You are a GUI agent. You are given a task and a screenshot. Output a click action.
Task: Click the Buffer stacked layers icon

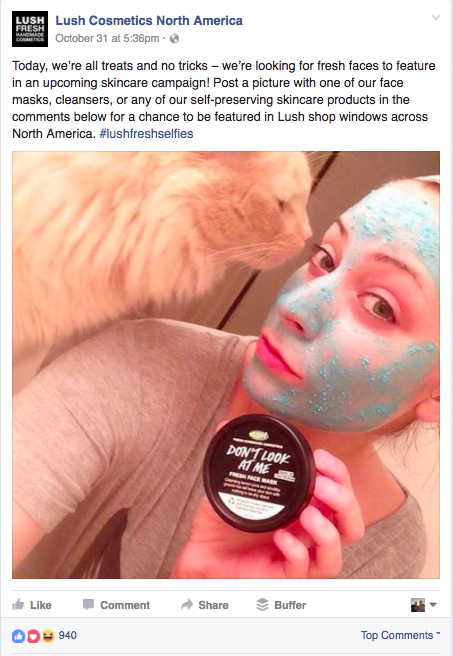(262, 605)
